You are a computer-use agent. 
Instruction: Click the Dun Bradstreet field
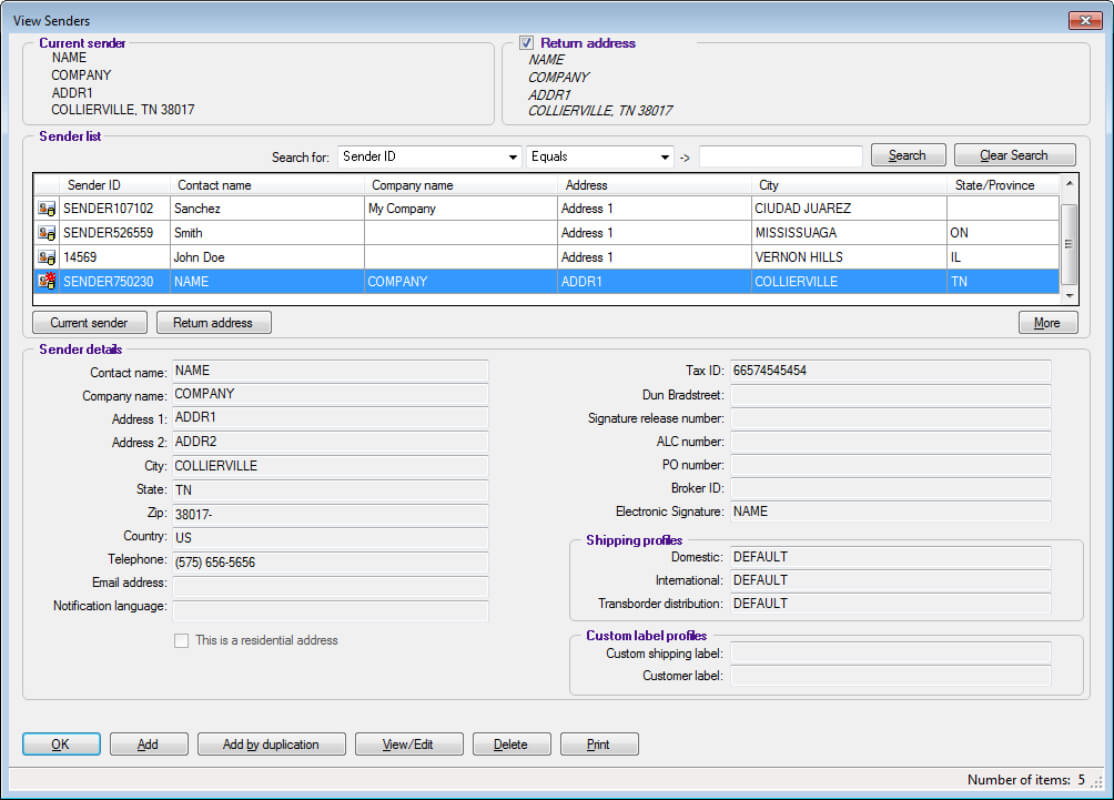pos(890,395)
